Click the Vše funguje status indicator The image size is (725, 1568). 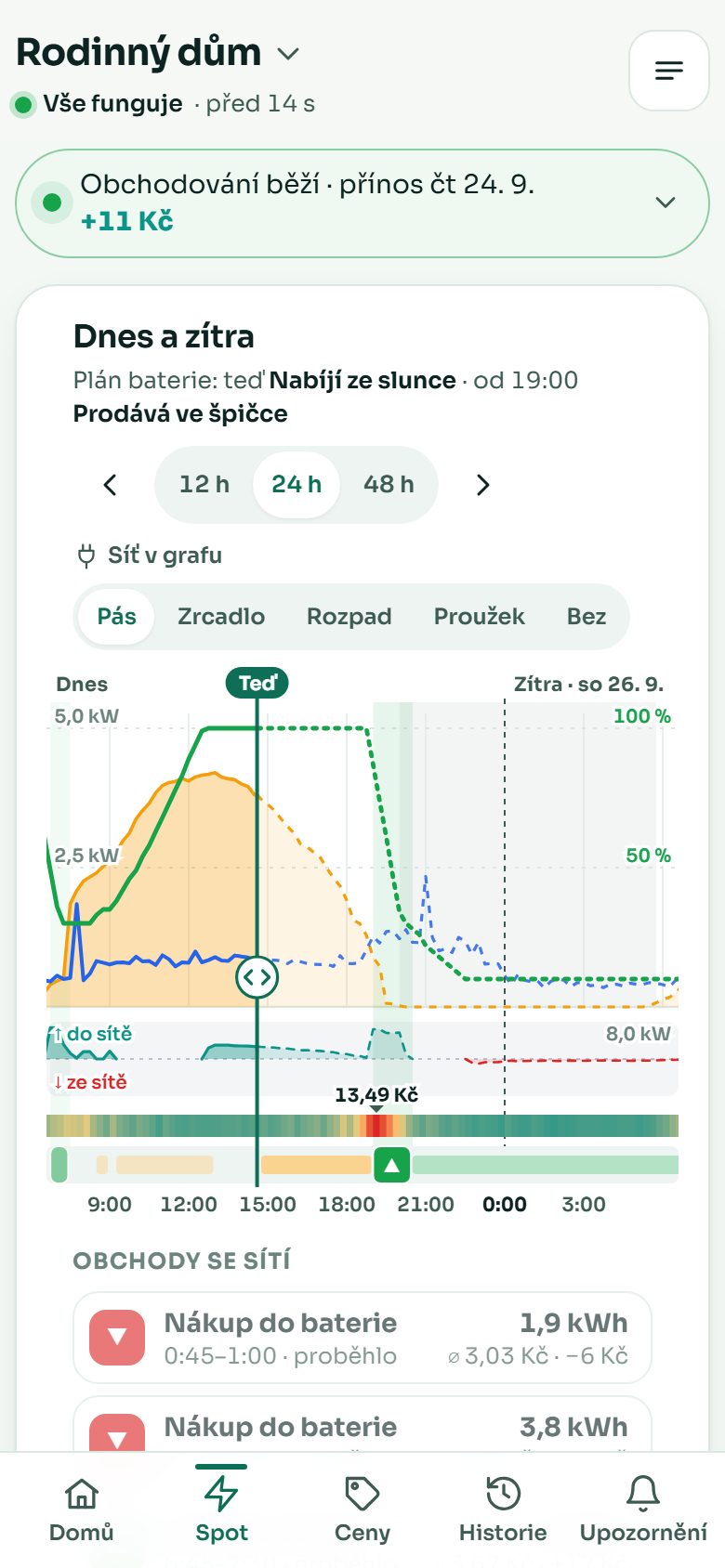point(99,104)
